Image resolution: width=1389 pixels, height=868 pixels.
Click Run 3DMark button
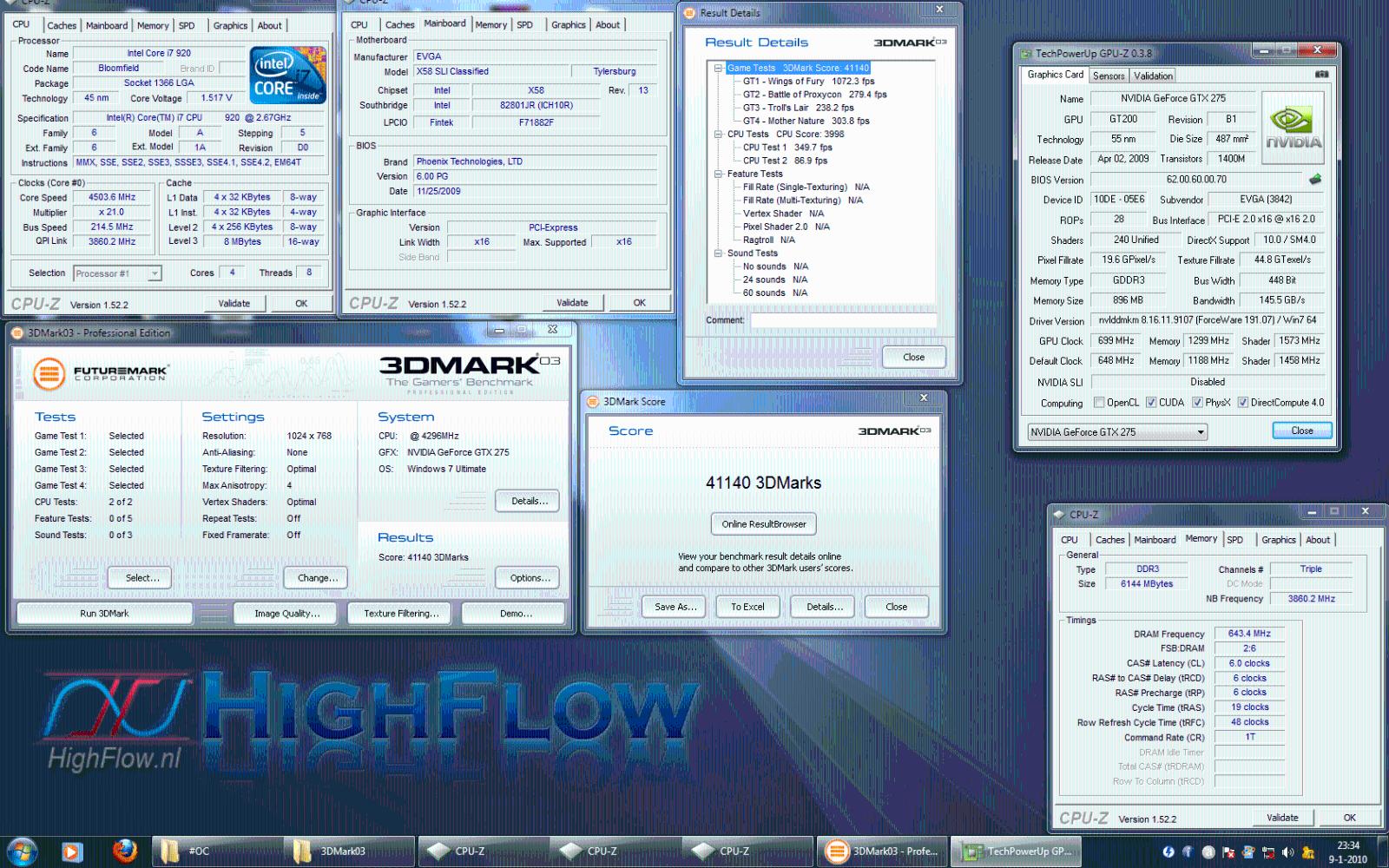click(104, 614)
